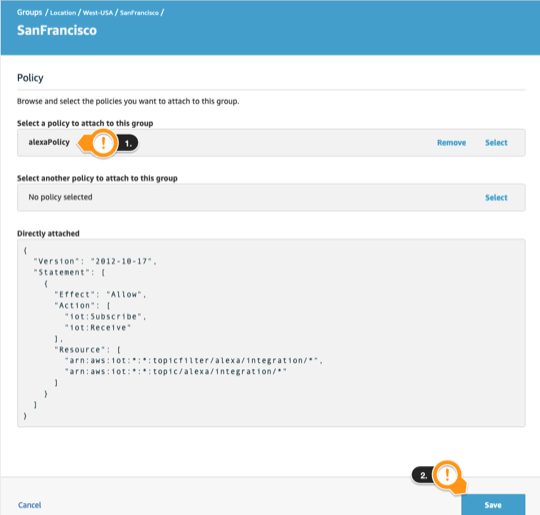The width and height of the screenshot is (540, 515).
Task: Cancel policy editing
Action: point(30,505)
